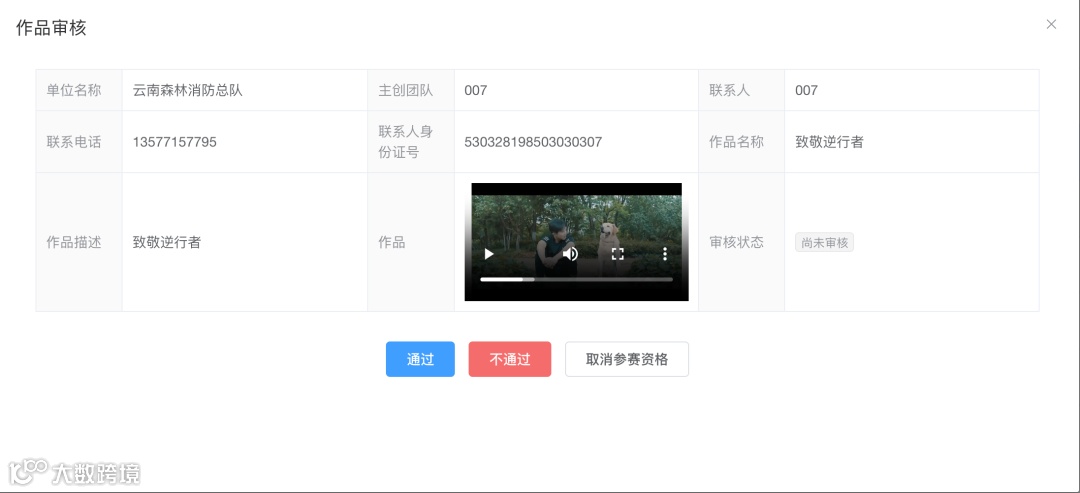The height and width of the screenshot is (493, 1080).
Task: Select the 联系人 value 007
Action: pyautogui.click(x=807, y=90)
